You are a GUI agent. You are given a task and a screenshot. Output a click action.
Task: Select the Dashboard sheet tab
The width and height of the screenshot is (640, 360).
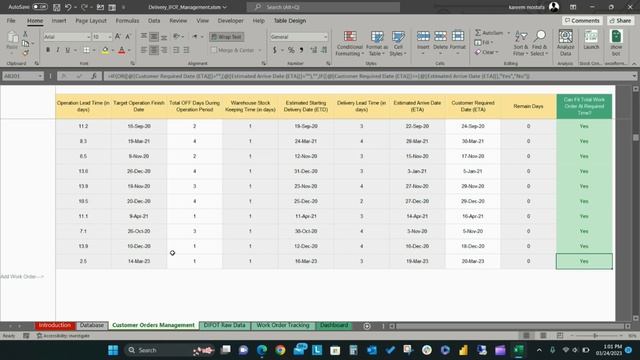(334, 325)
